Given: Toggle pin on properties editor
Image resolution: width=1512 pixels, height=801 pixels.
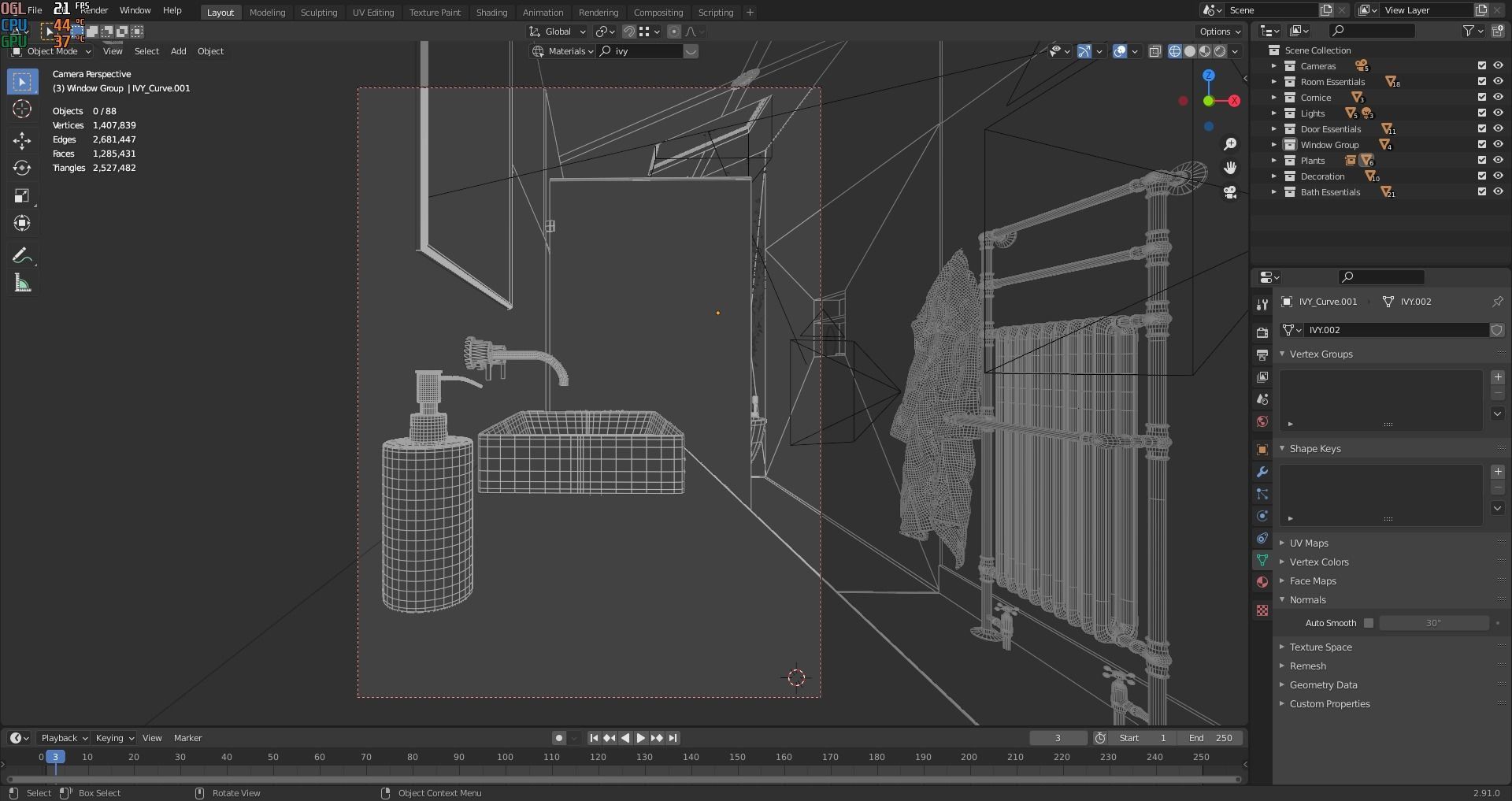Looking at the screenshot, I should pyautogui.click(x=1497, y=302).
